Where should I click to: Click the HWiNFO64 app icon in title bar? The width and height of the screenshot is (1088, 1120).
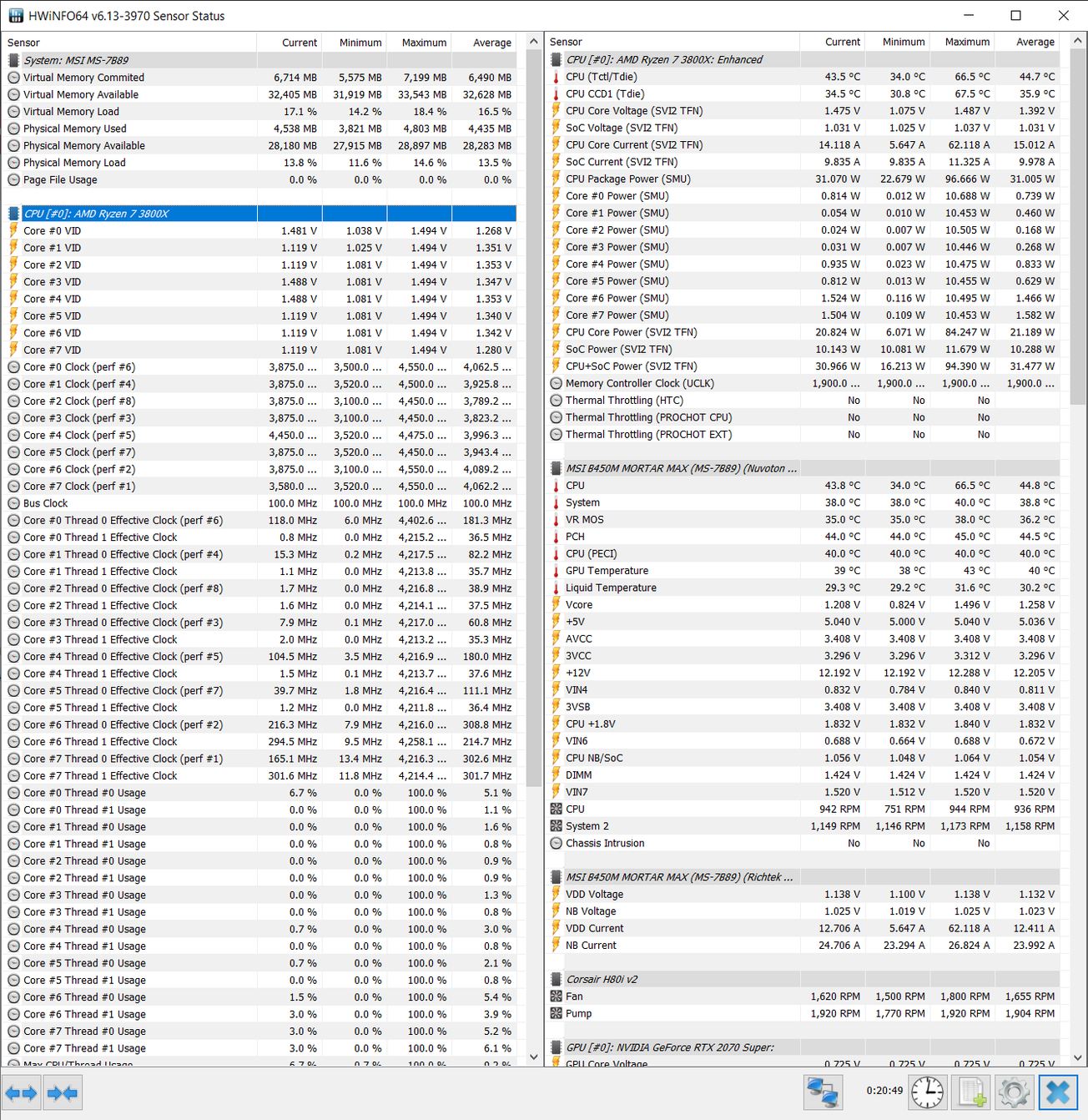point(16,16)
